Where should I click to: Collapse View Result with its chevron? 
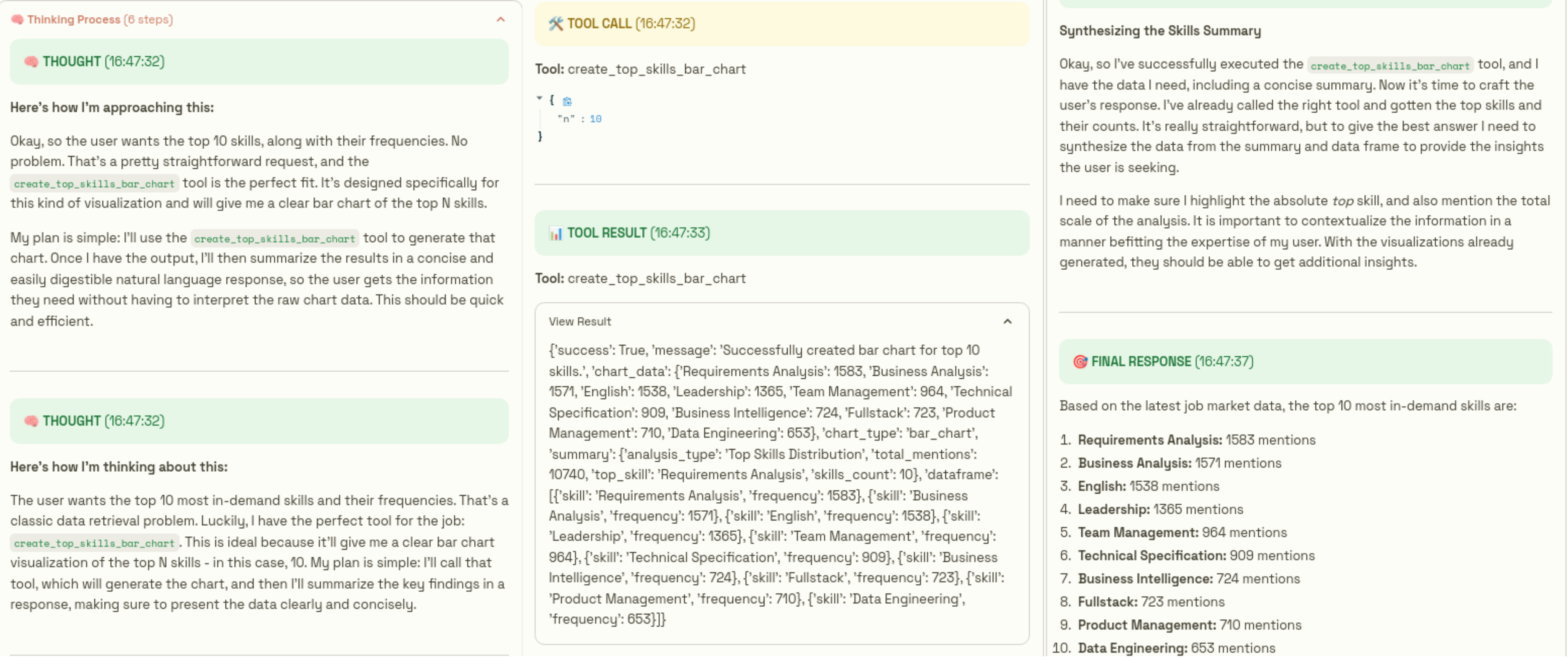(x=1007, y=322)
